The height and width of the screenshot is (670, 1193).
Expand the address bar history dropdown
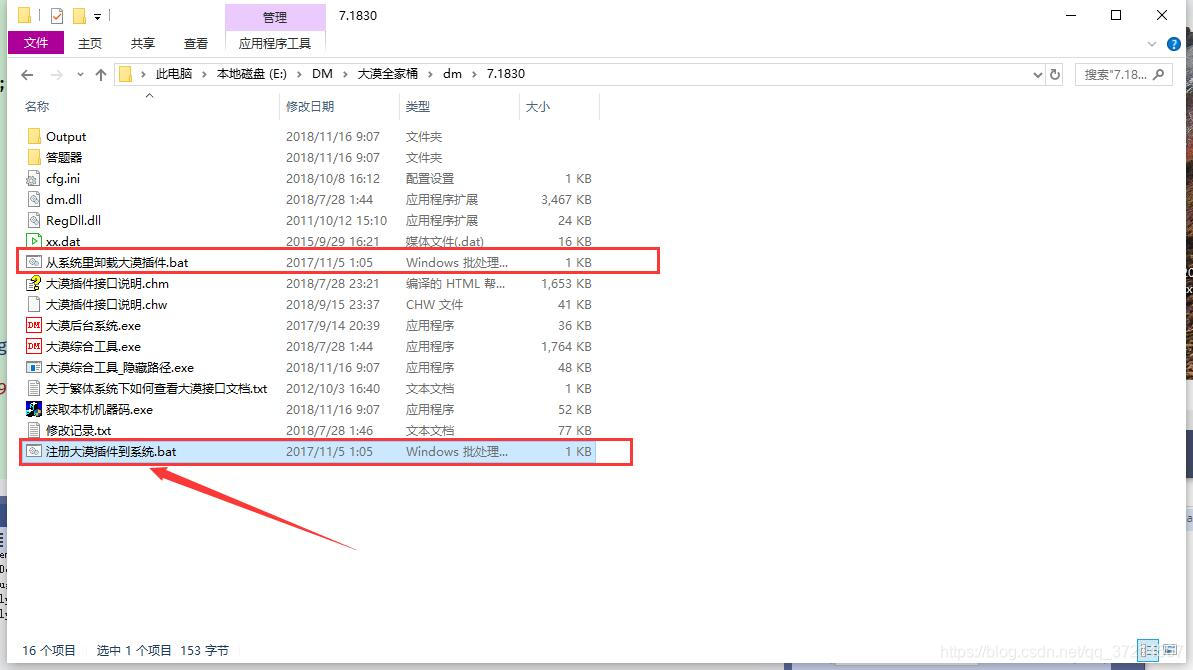point(1037,75)
